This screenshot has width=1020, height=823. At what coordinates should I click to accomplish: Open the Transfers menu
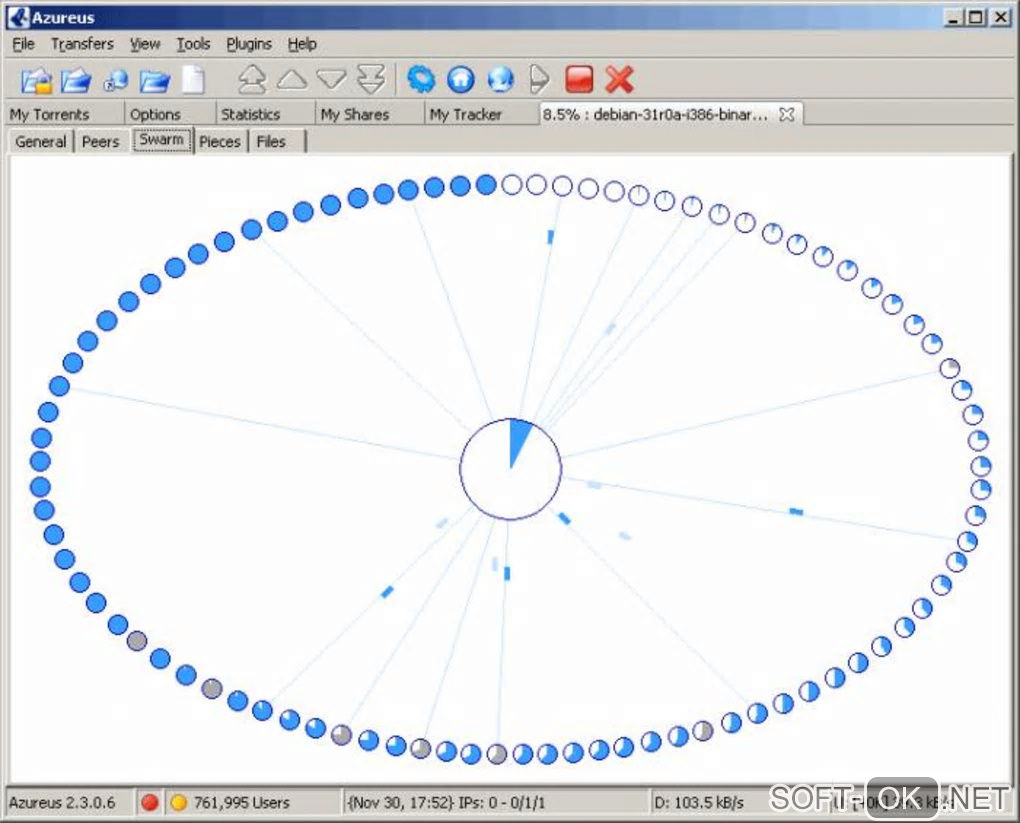click(x=82, y=44)
